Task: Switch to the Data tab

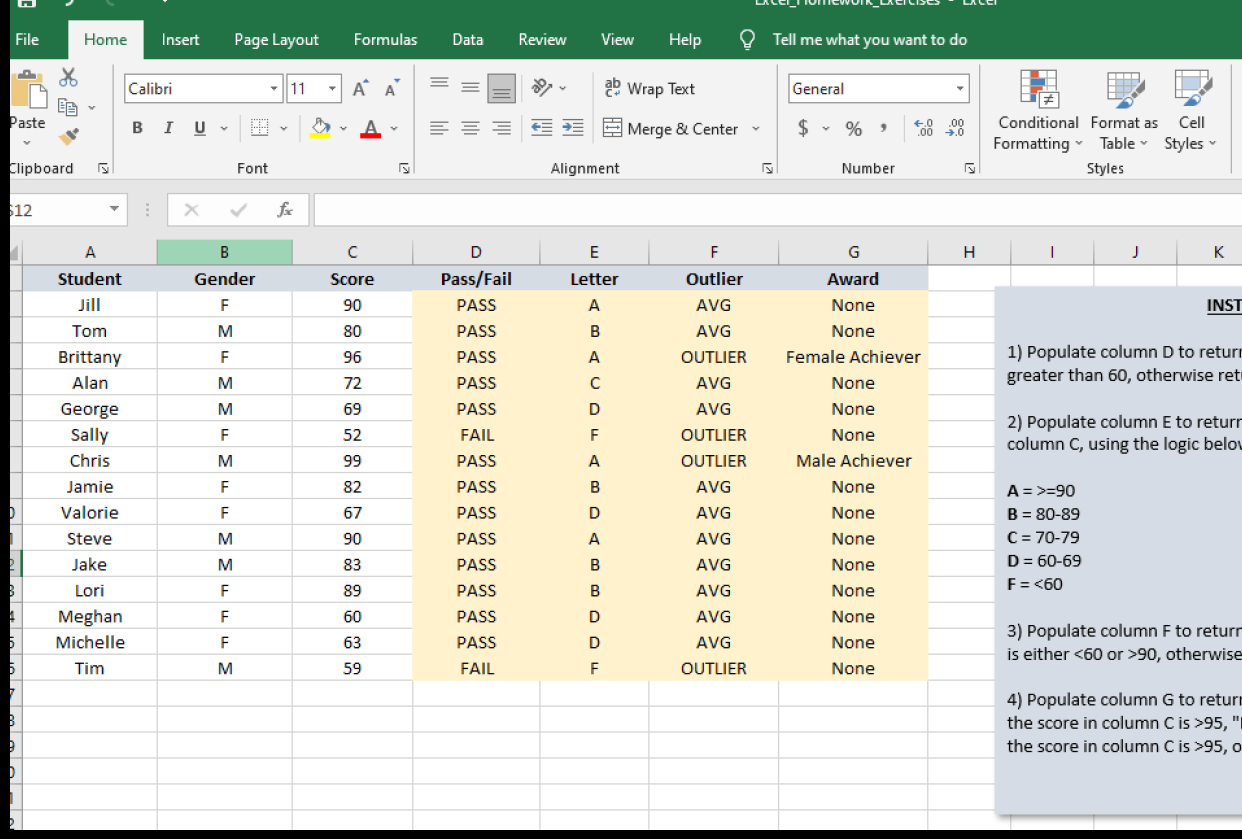Action: click(467, 40)
